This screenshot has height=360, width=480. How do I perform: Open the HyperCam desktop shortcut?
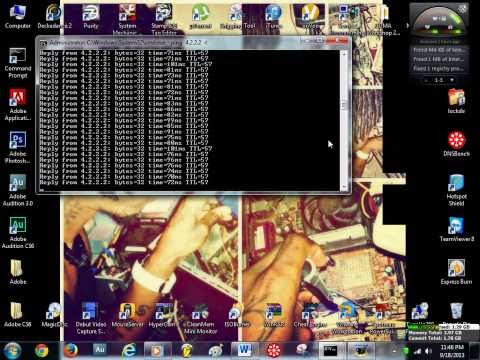coord(163,314)
